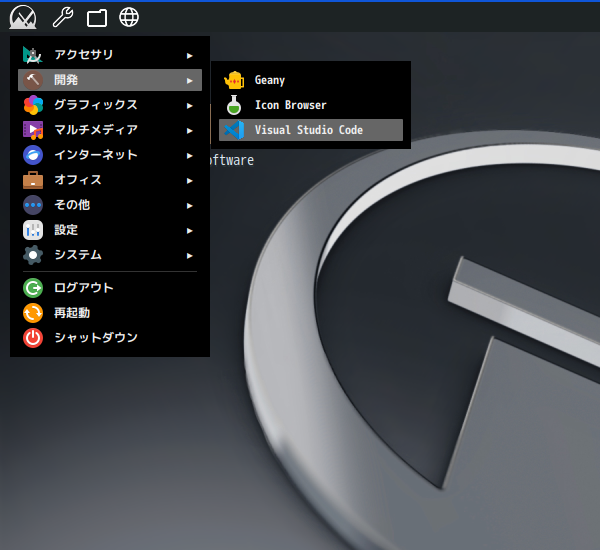Viewport: 600px width, 550px height.
Task: Expand the アクセサリ submenu arrow
Action: pyautogui.click(x=190, y=55)
